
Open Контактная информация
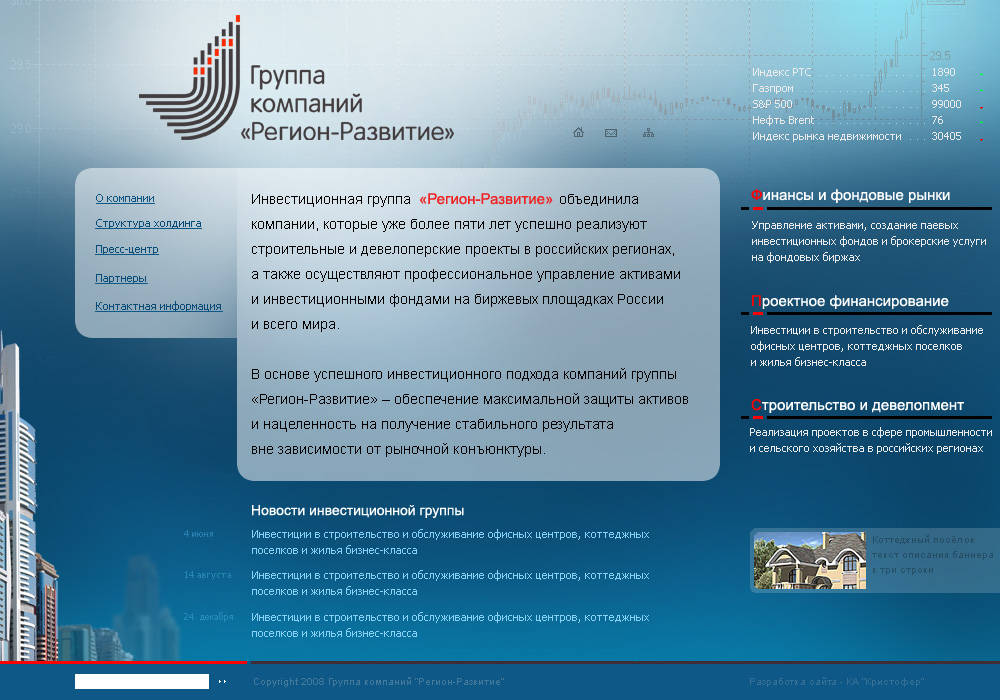[158, 306]
